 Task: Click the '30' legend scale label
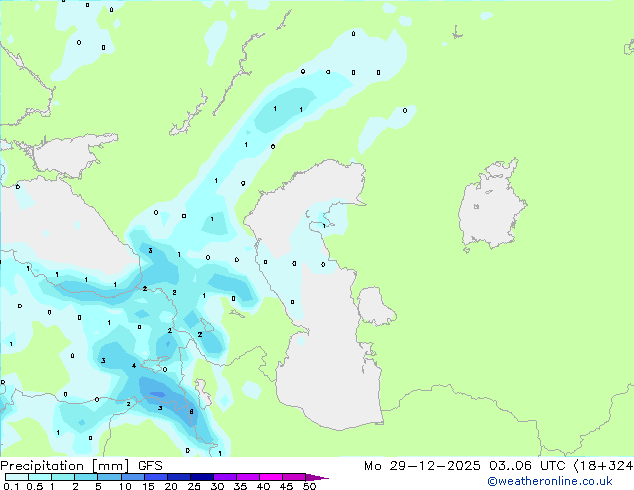pyautogui.click(x=217, y=486)
